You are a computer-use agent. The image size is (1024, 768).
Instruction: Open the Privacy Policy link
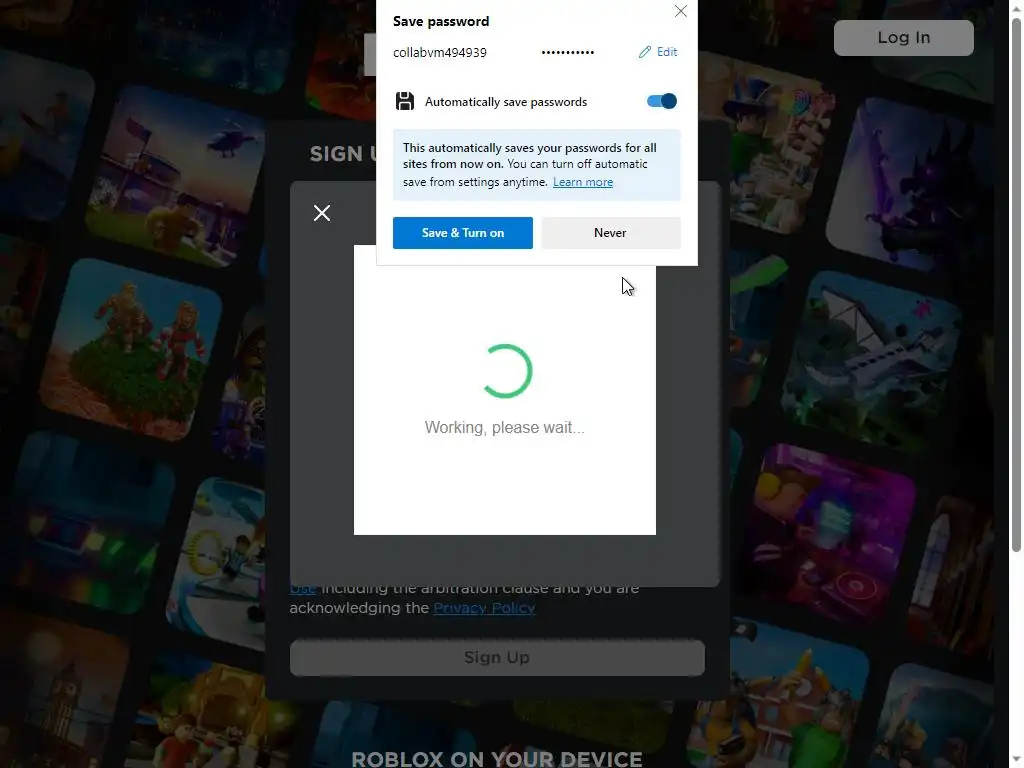point(484,608)
